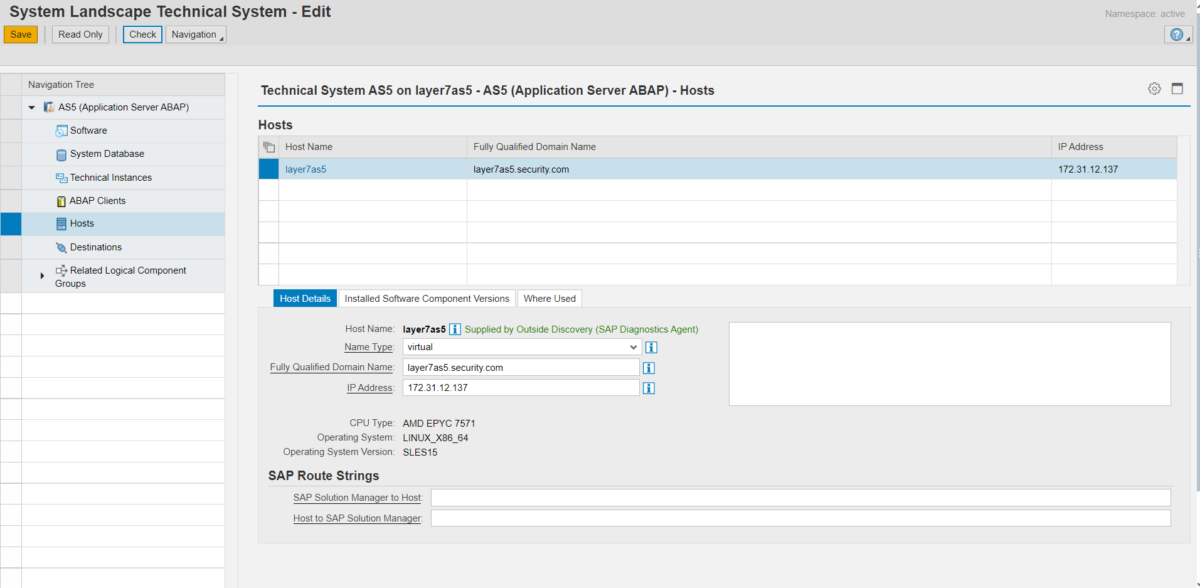This screenshot has width=1200, height=588.
Task: Open the Where Used tab
Action: click(x=549, y=298)
